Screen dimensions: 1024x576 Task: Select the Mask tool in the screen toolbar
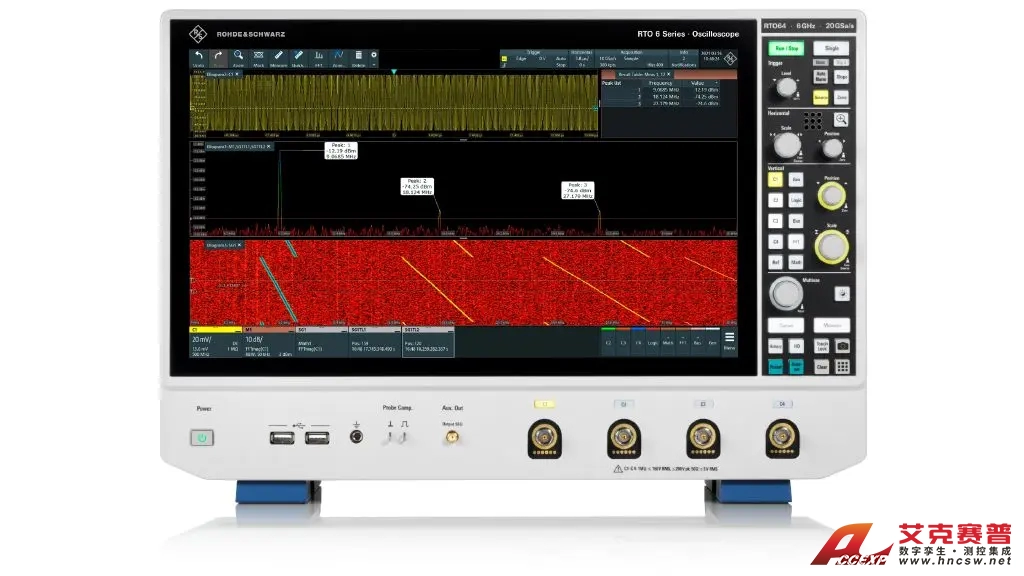259,57
